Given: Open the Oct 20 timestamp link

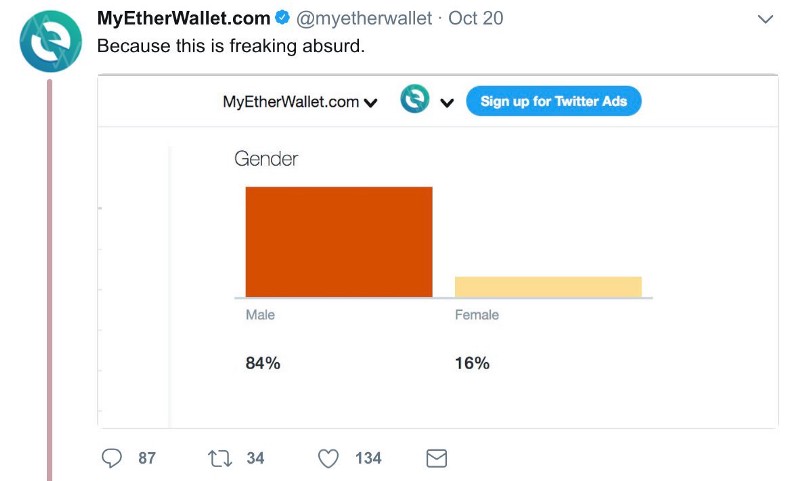Looking at the screenshot, I should tap(476, 18).
